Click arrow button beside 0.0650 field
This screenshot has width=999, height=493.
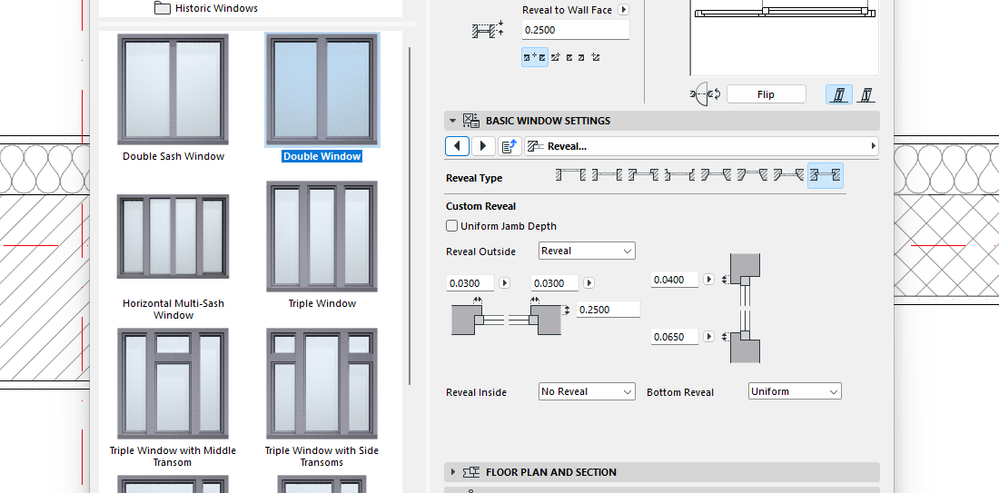[708, 336]
